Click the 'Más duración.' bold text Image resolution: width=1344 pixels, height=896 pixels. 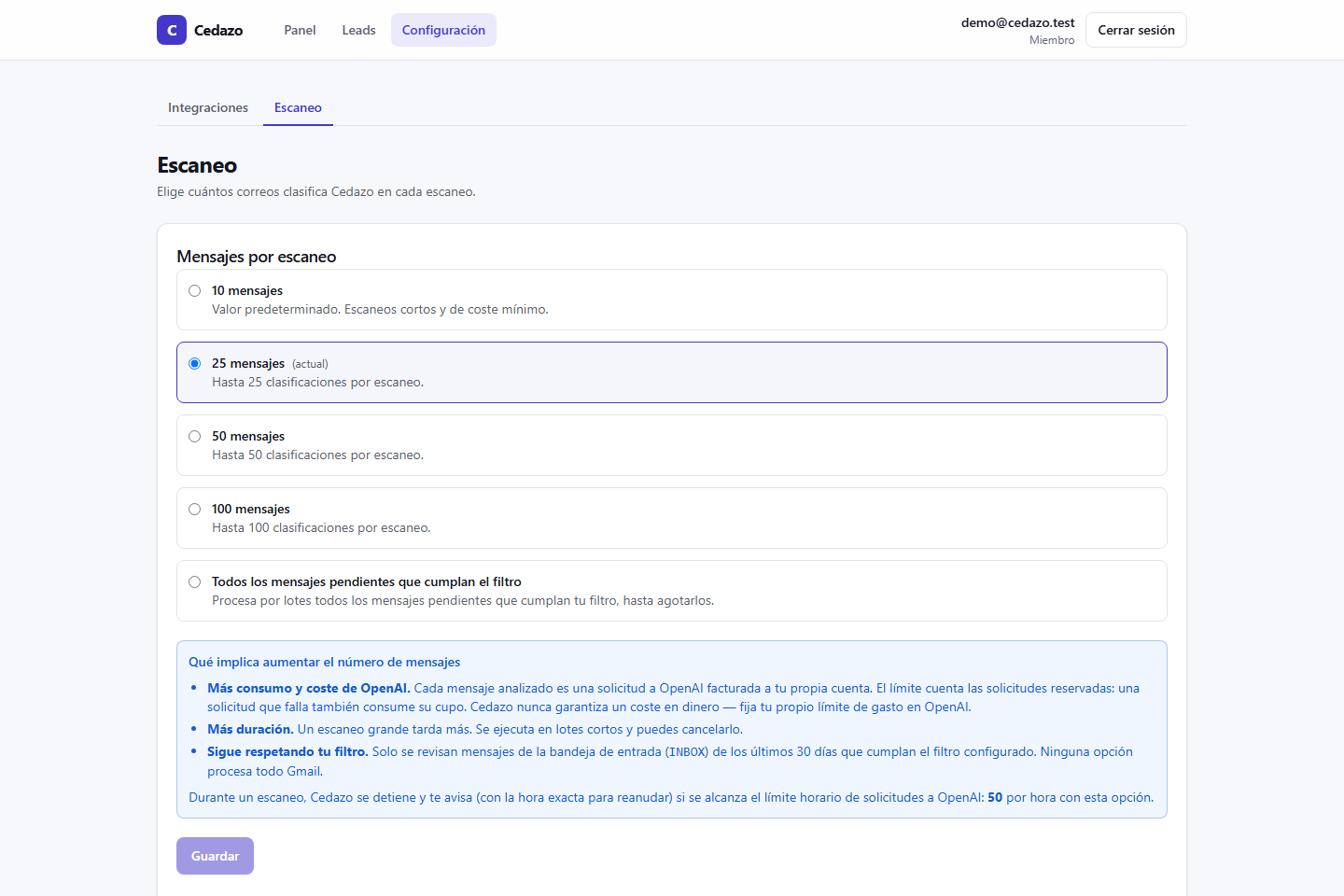250,729
